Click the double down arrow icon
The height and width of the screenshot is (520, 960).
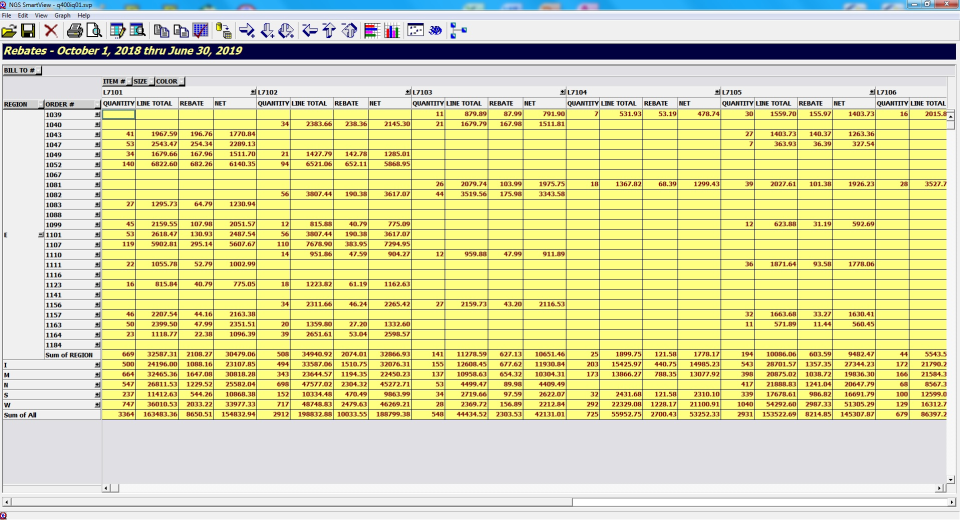click(x=286, y=31)
